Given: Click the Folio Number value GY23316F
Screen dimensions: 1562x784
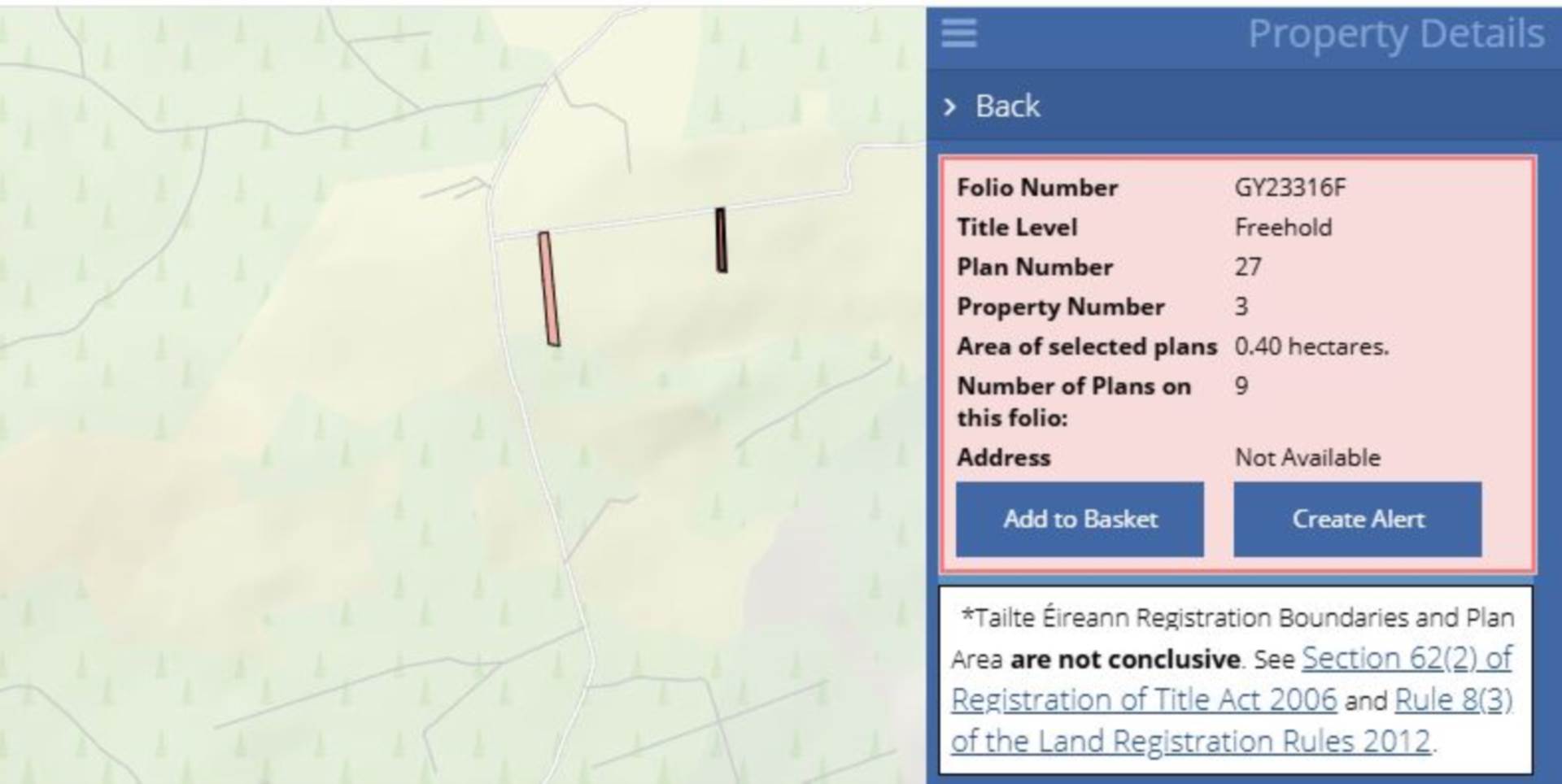Looking at the screenshot, I should (x=1290, y=188).
